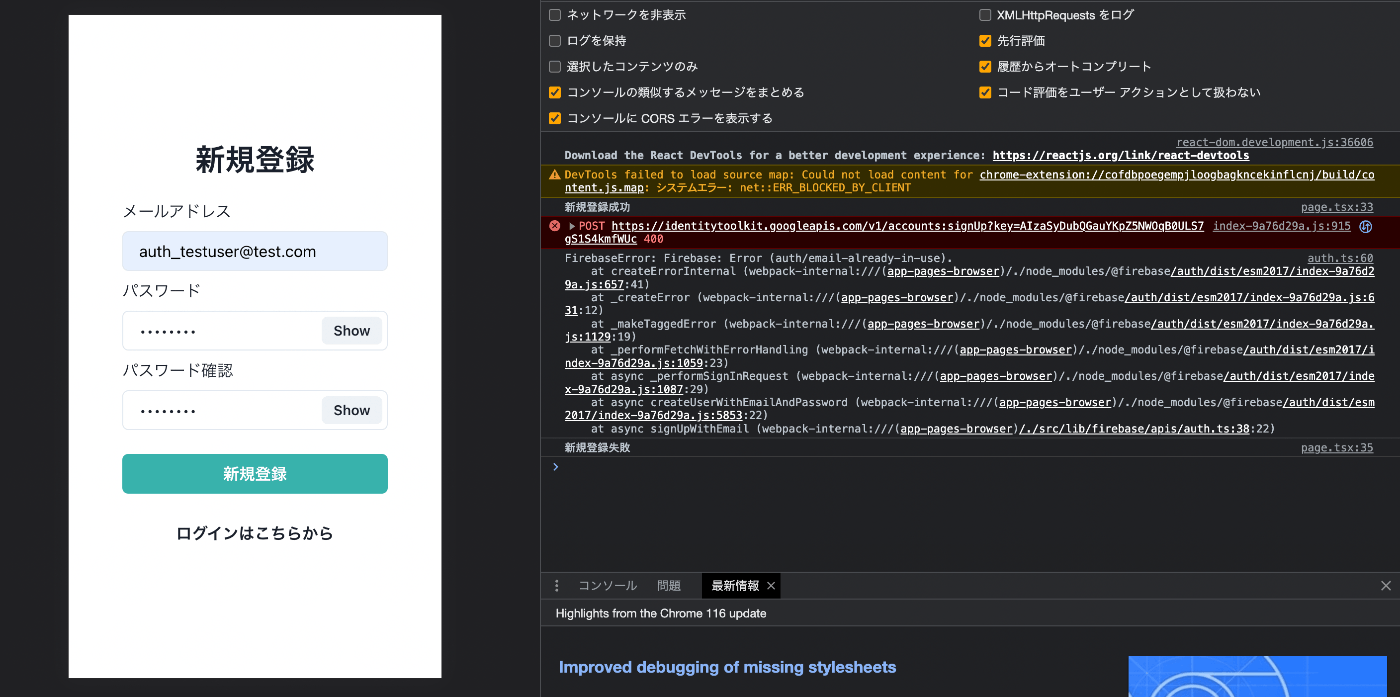Select the 最新情報 drawer tab
The width and height of the screenshot is (1400, 697).
(735, 586)
